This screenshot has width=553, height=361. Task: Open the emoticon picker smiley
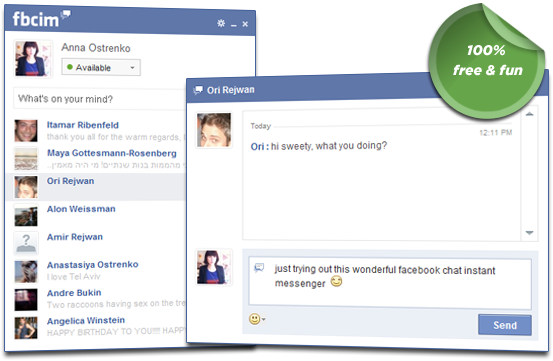coord(254,319)
